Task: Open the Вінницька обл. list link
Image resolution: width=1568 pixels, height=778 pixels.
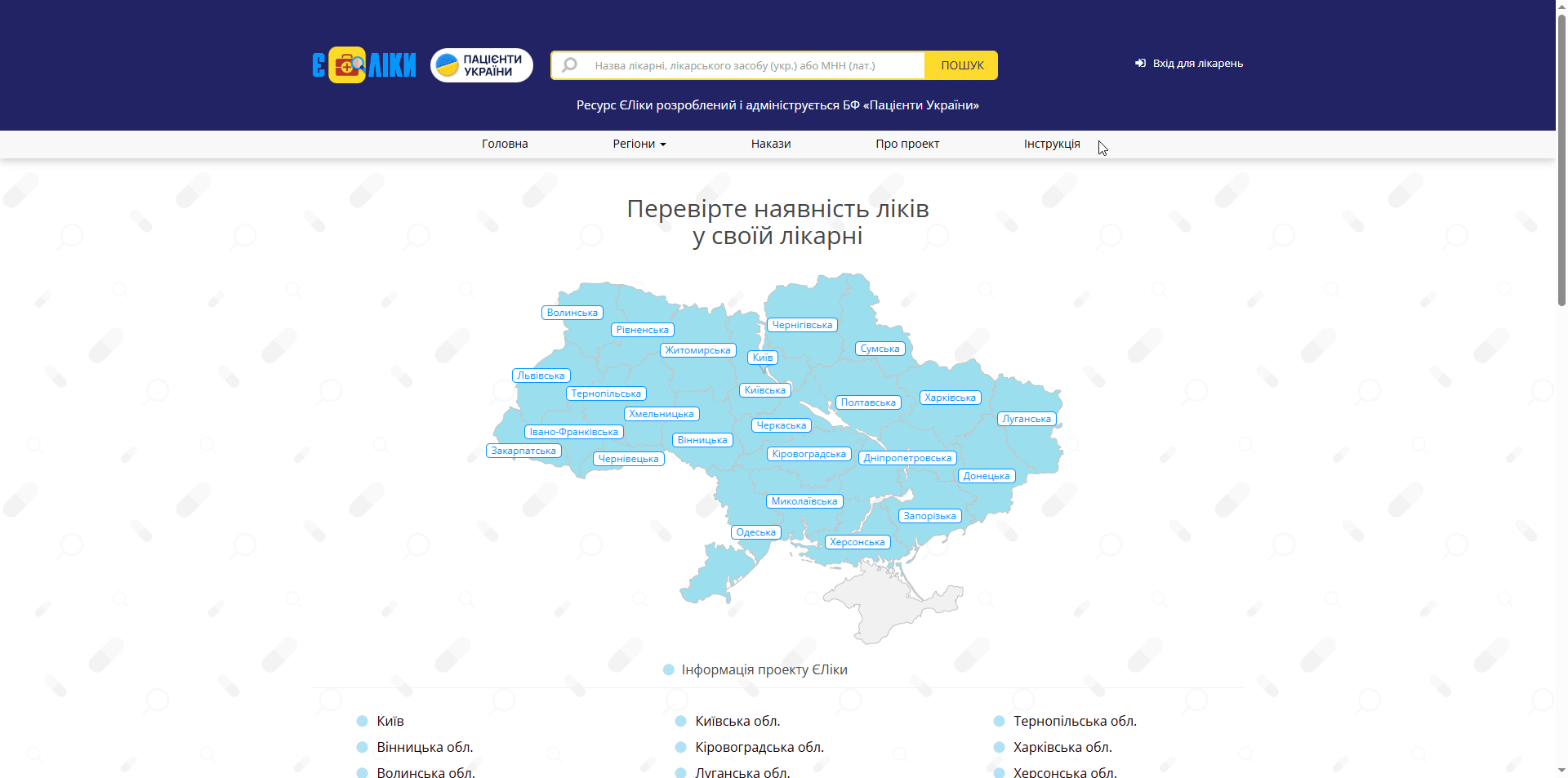Action: [425, 747]
